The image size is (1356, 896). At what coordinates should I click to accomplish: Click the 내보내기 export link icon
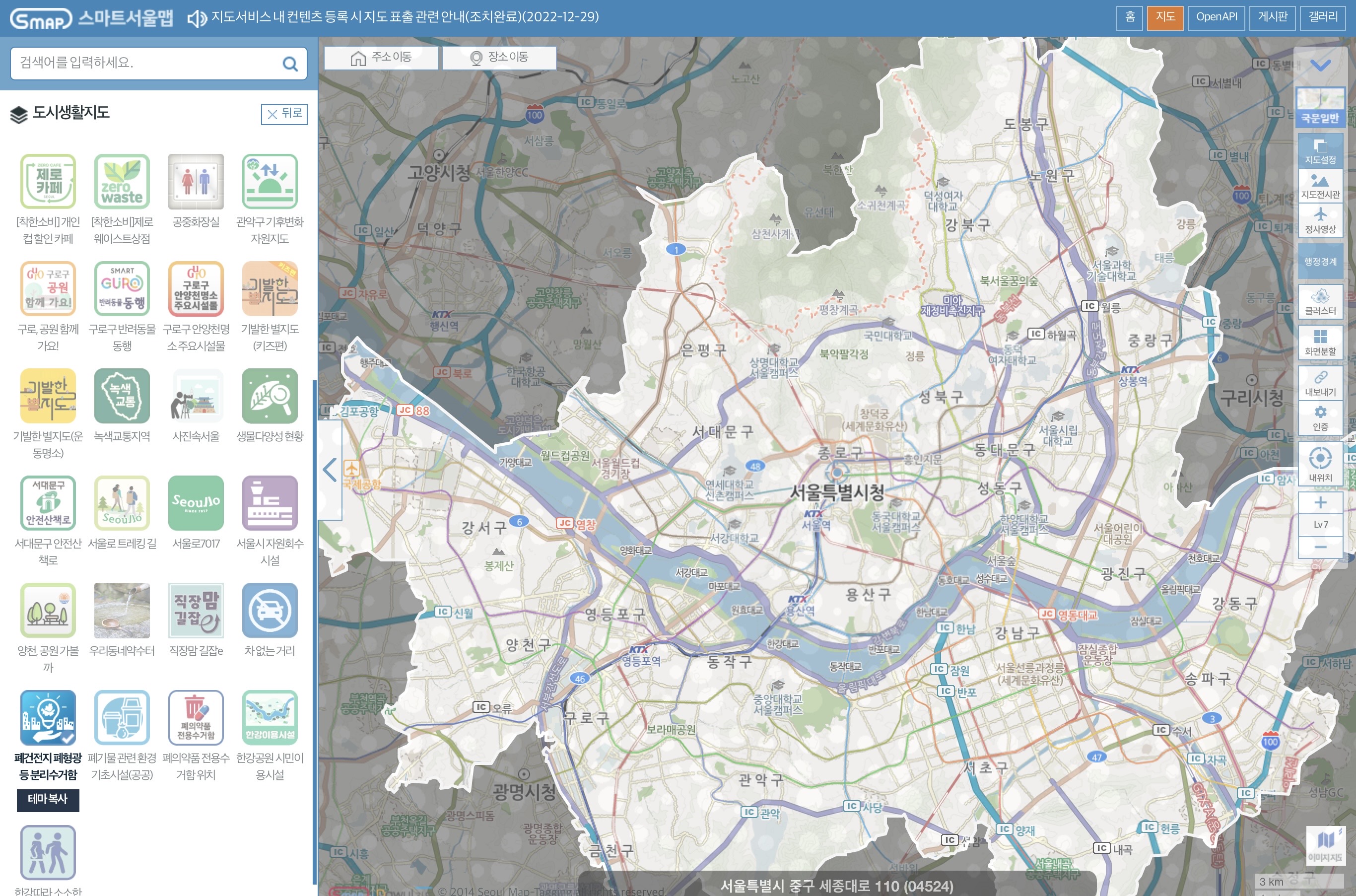(1320, 383)
